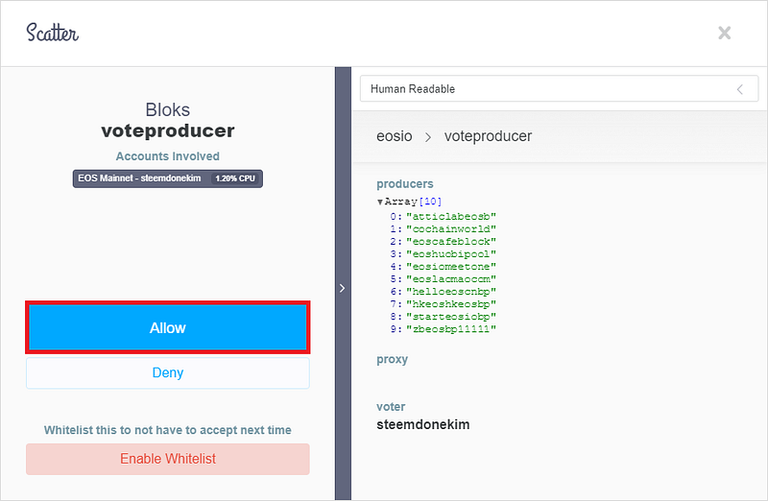
Task: Open the Human Readable view dropdown
Action: click(x=559, y=89)
